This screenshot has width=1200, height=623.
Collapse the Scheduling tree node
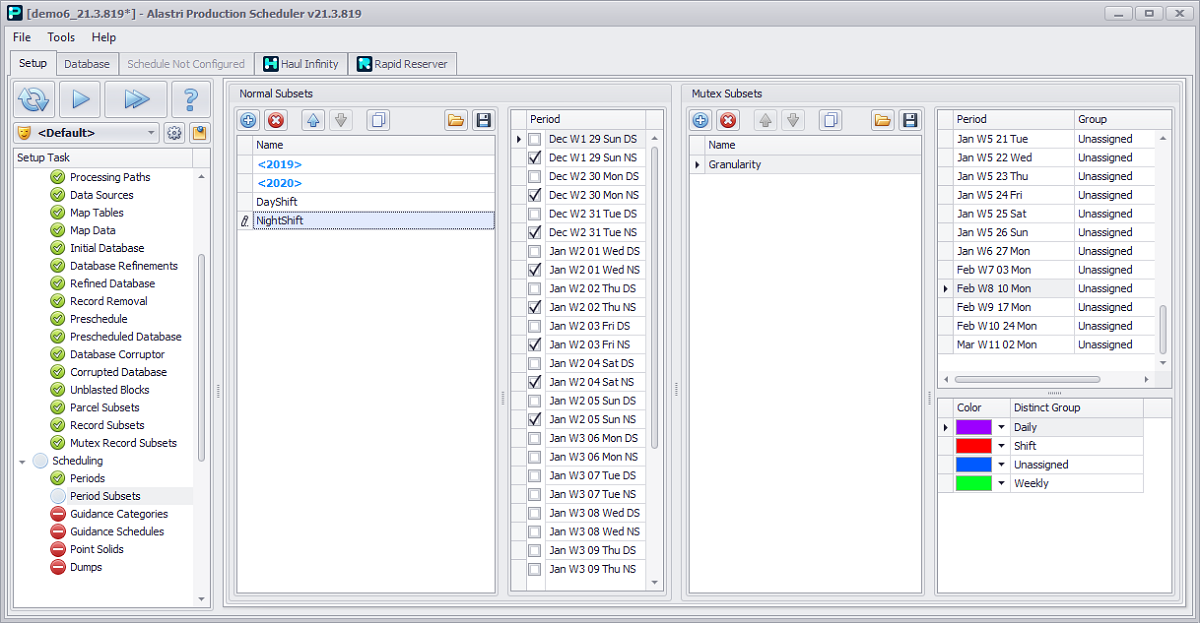tap(22, 461)
